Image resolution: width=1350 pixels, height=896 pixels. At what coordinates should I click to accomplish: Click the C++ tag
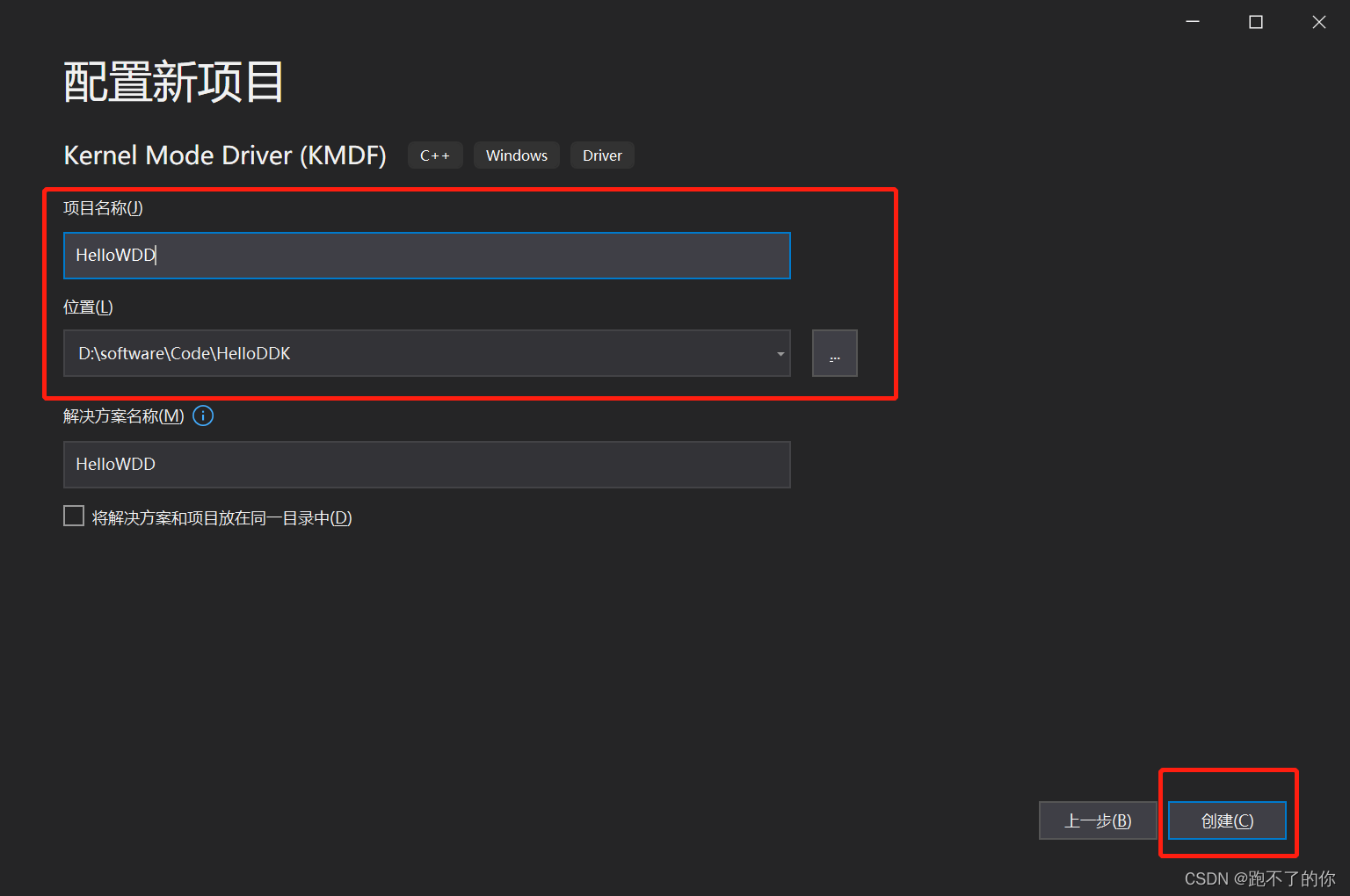click(x=435, y=155)
